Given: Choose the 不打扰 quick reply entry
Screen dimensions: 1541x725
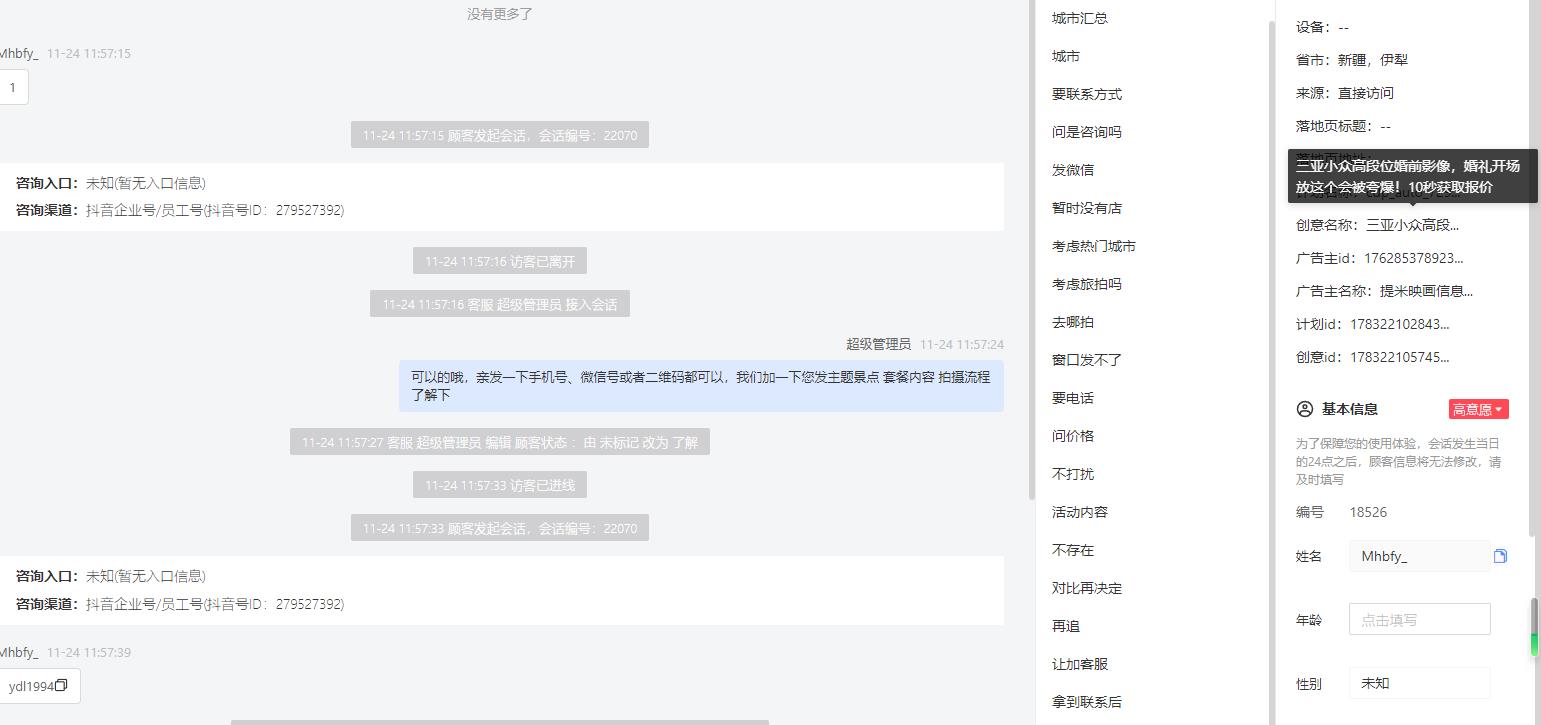Looking at the screenshot, I should (x=1073, y=474).
